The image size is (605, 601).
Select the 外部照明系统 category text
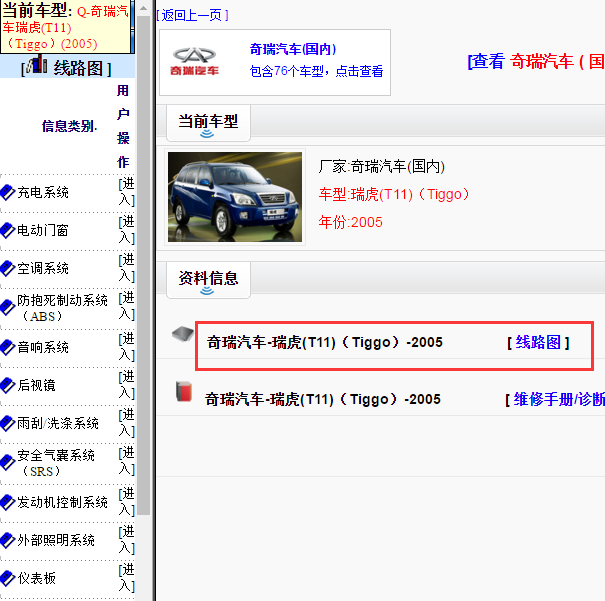click(56, 540)
